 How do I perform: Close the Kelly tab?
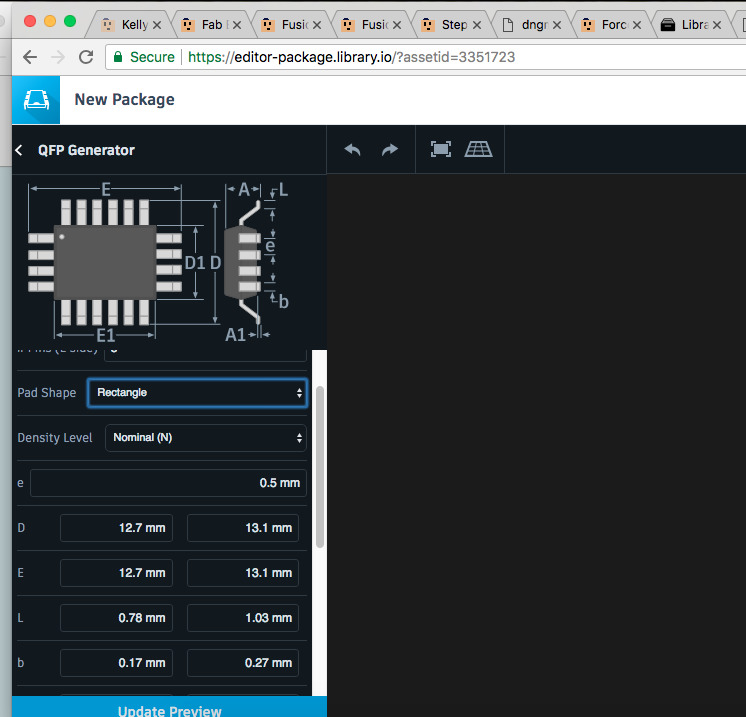click(x=157, y=25)
